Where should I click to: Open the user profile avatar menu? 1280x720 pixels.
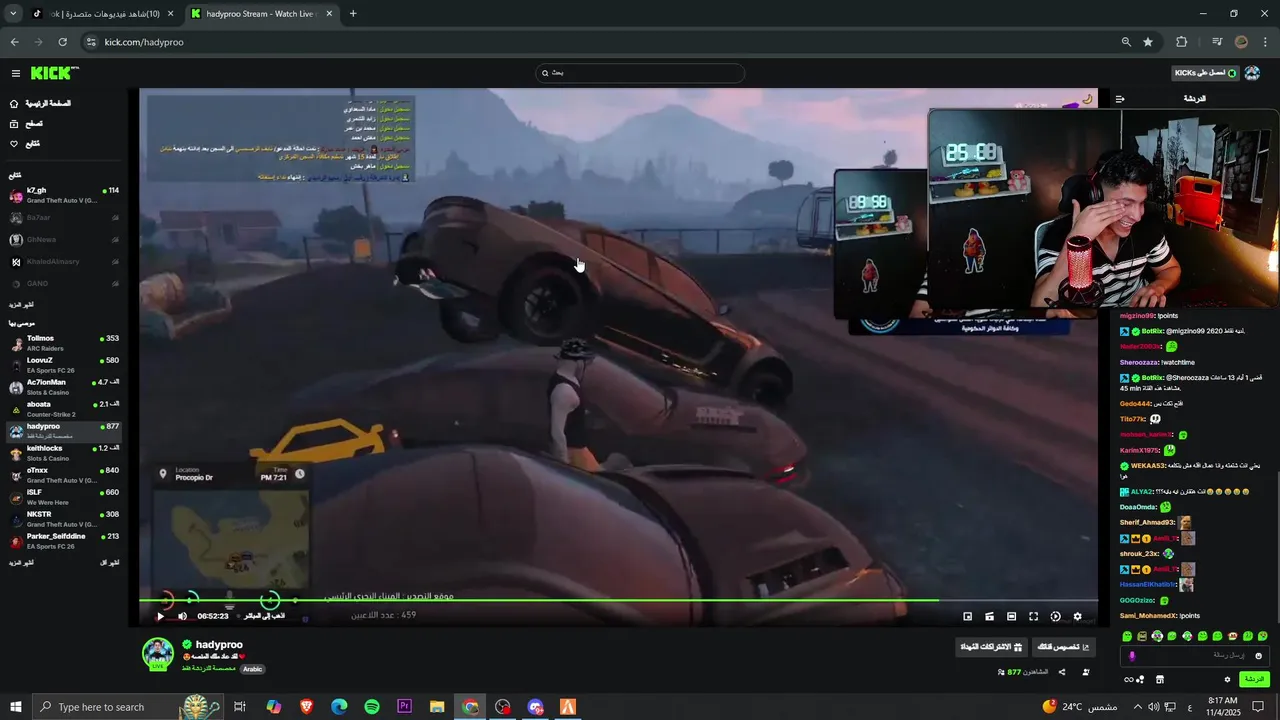pyautogui.click(x=1252, y=73)
